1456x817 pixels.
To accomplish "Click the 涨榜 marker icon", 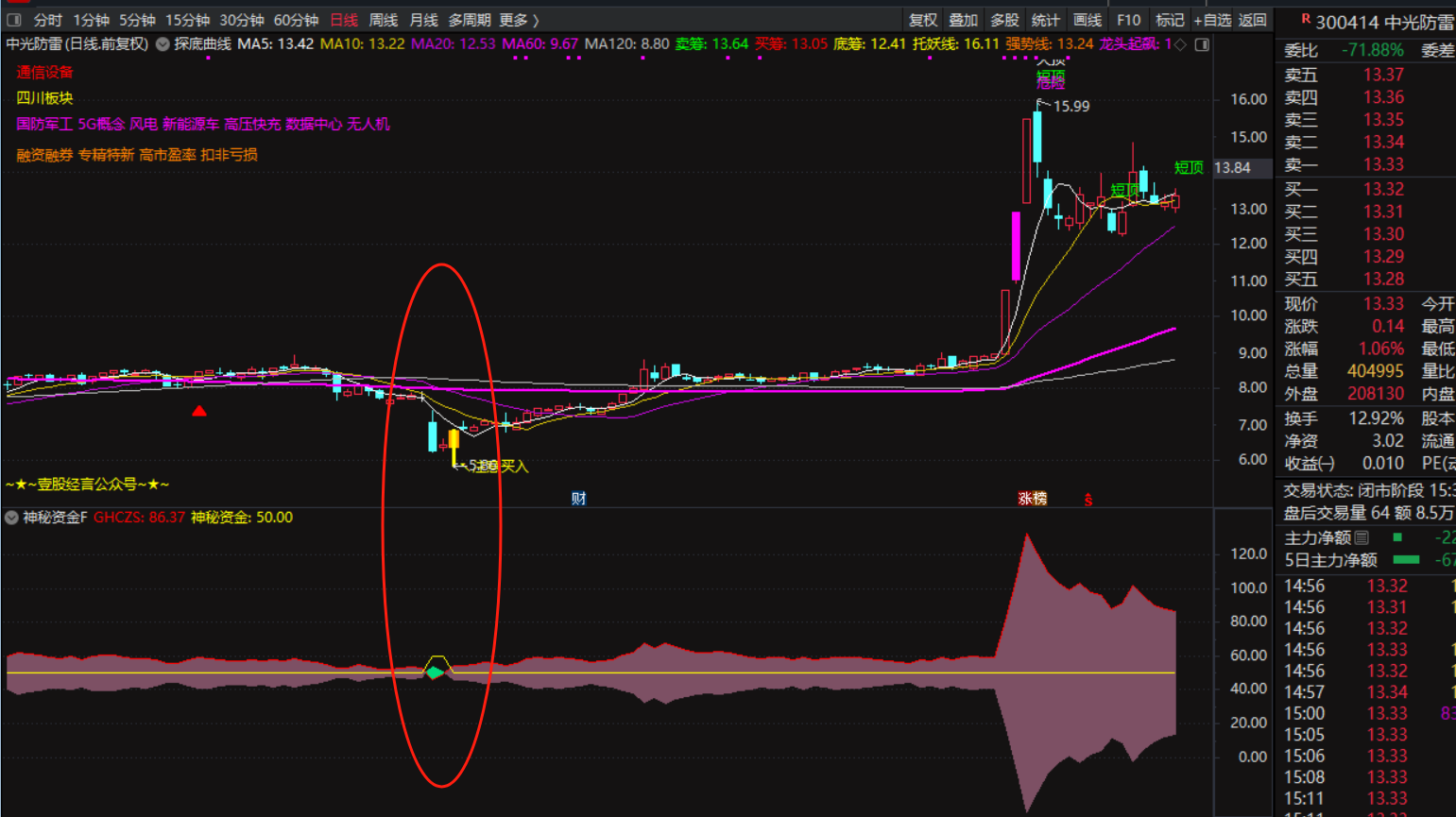I will pyautogui.click(x=1032, y=499).
